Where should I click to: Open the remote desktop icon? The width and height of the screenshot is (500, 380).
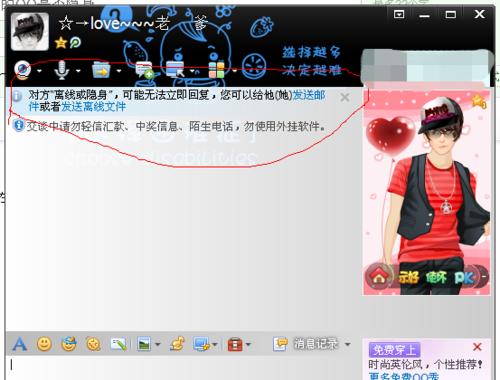[x=175, y=70]
